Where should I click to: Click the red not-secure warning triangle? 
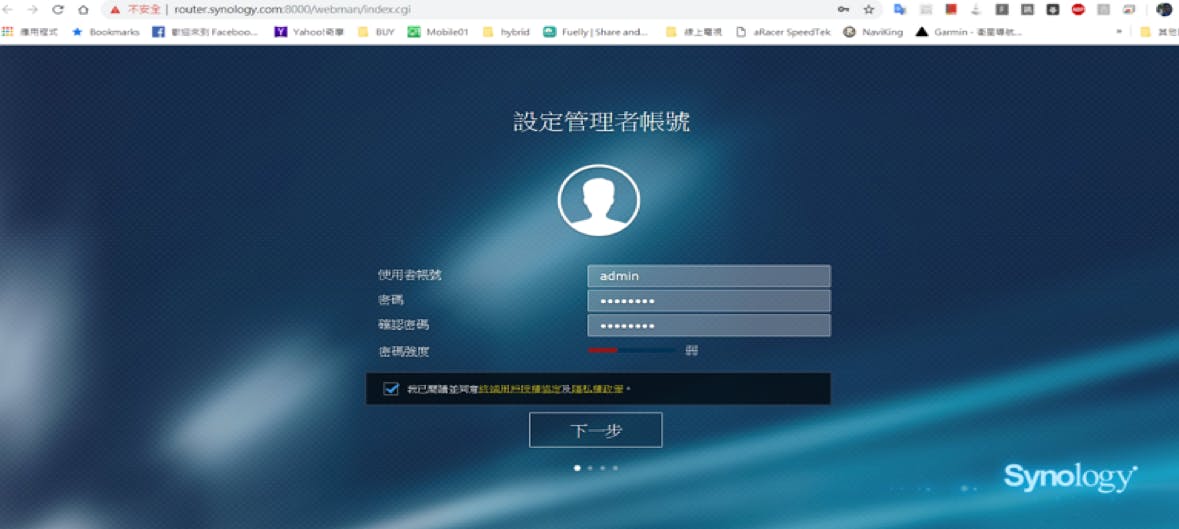[114, 10]
